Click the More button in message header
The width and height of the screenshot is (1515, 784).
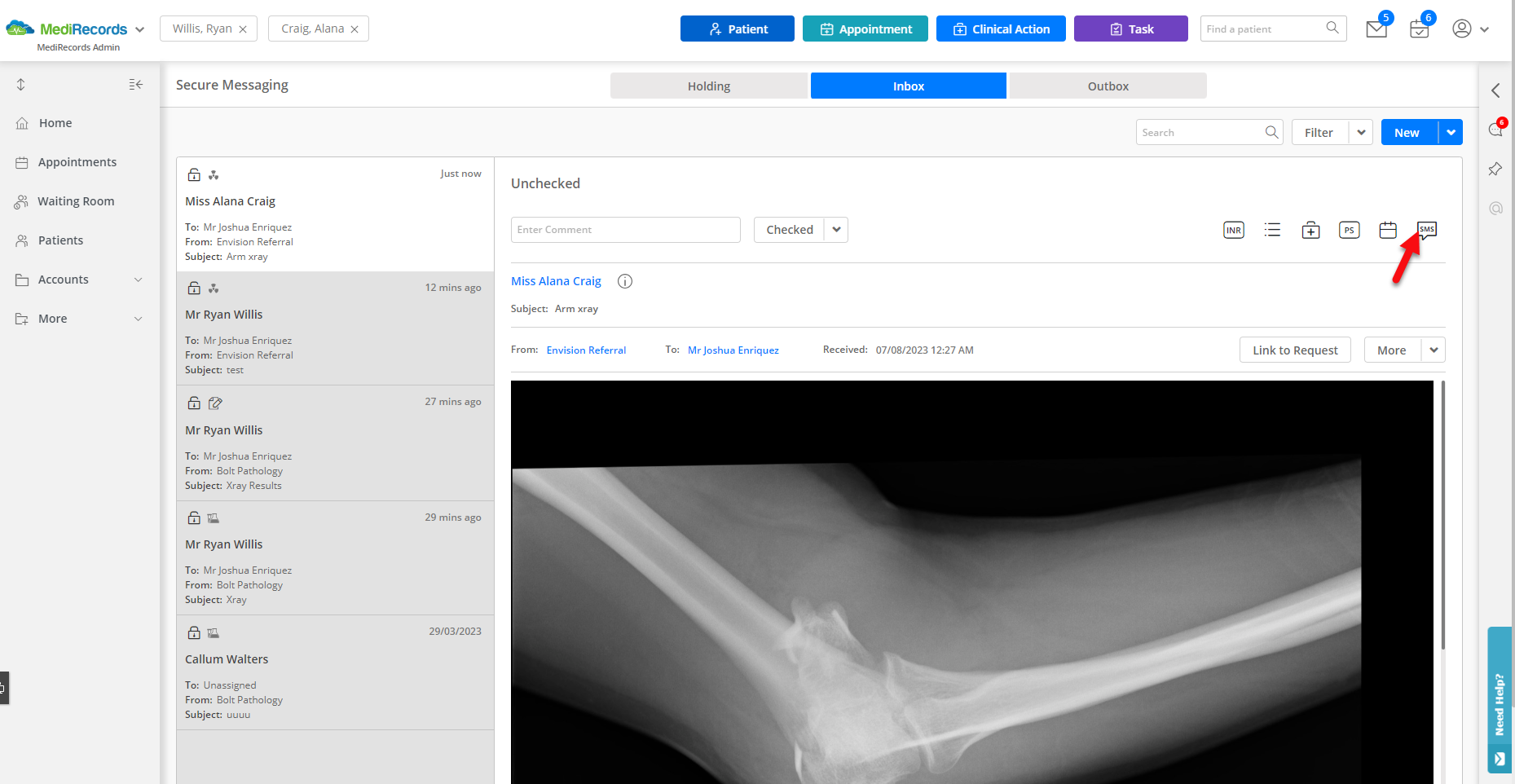(x=1392, y=350)
